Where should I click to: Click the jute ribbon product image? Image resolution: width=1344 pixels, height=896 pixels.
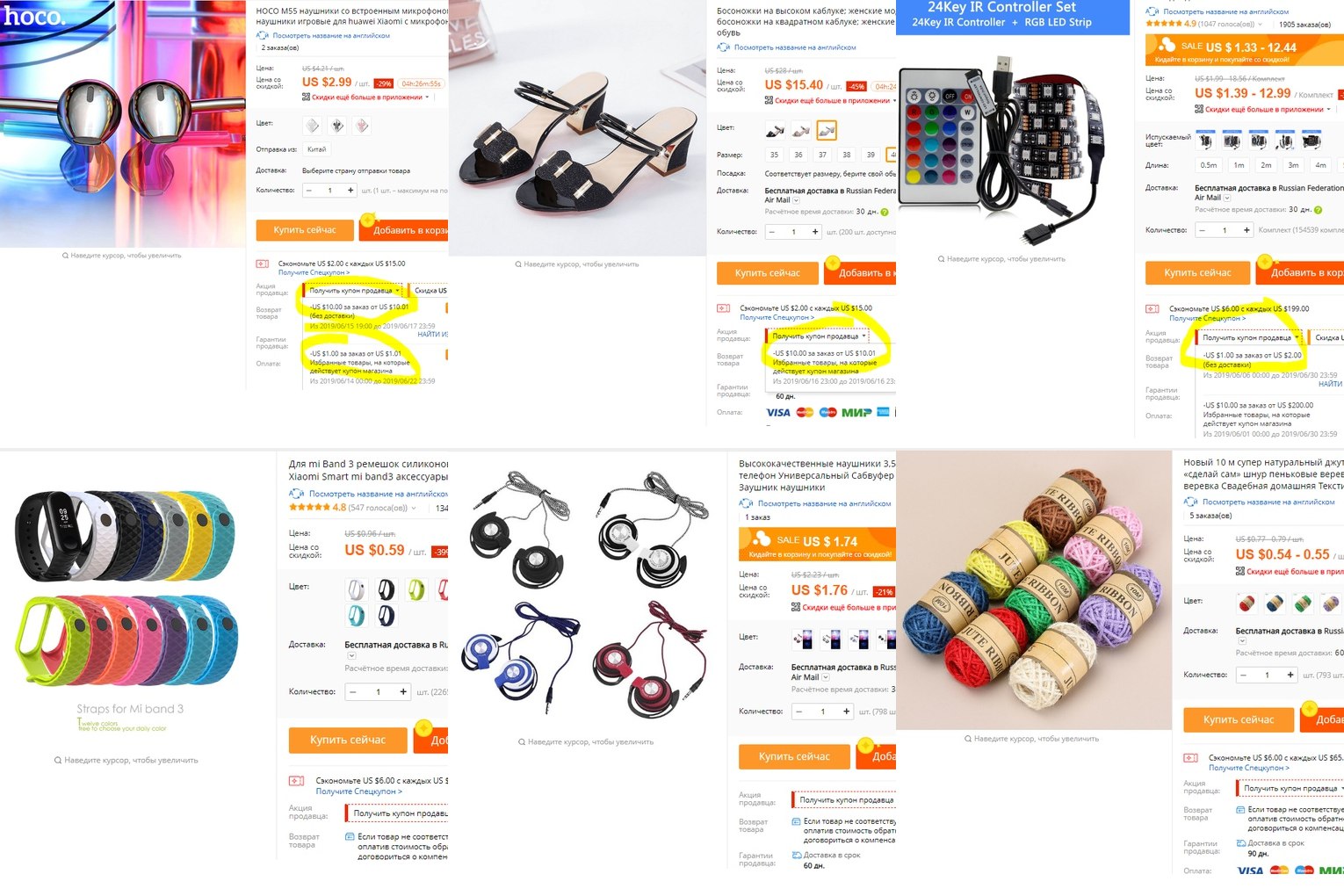pos(1034,590)
